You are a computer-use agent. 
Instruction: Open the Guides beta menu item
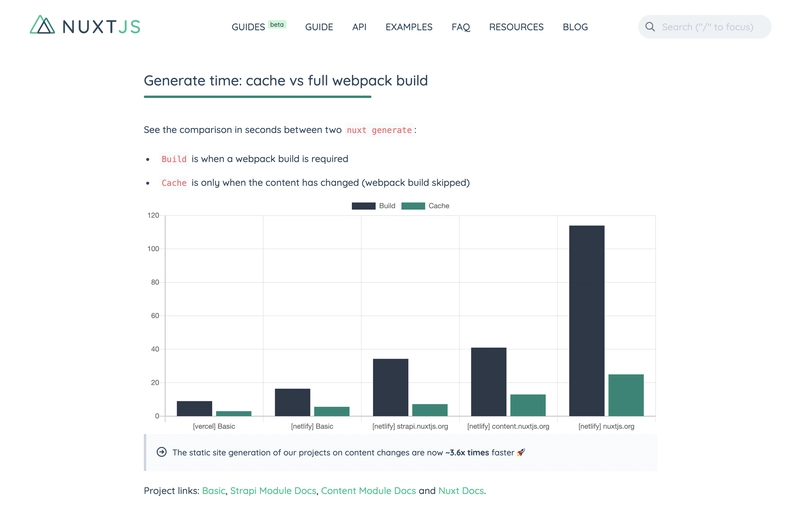point(259,27)
